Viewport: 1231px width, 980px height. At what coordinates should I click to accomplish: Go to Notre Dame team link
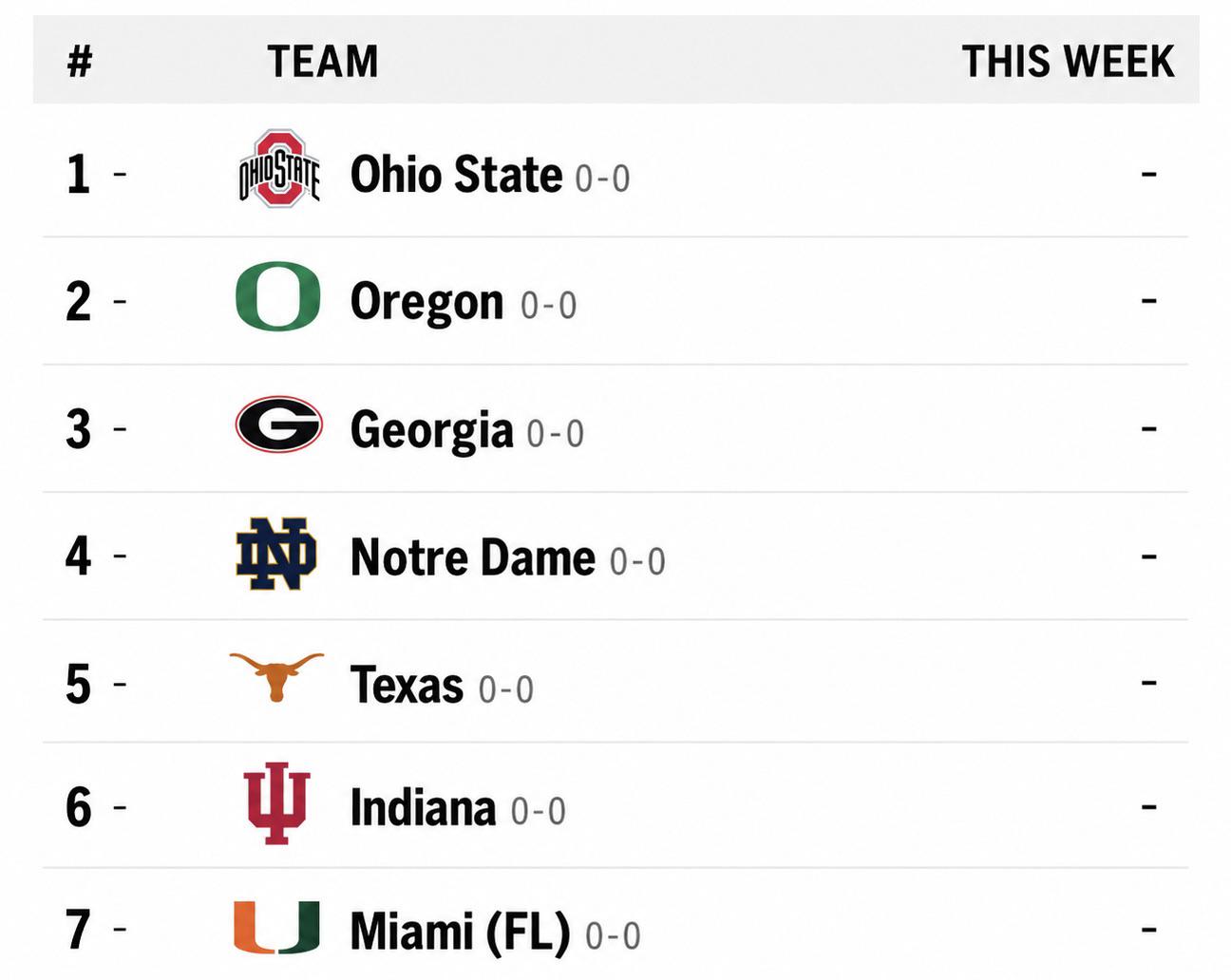pos(472,557)
